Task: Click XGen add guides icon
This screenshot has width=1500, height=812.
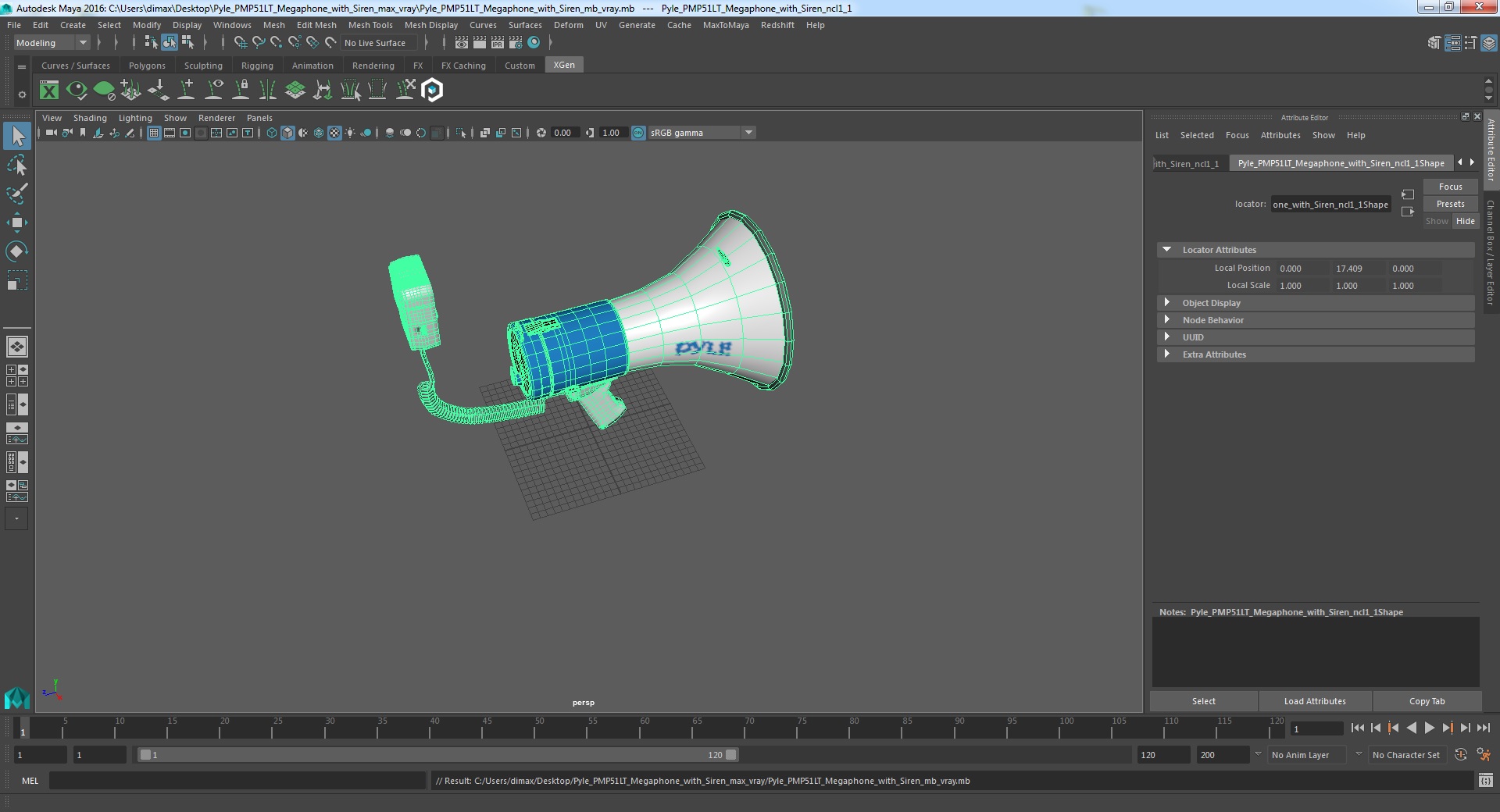Action: (130, 91)
